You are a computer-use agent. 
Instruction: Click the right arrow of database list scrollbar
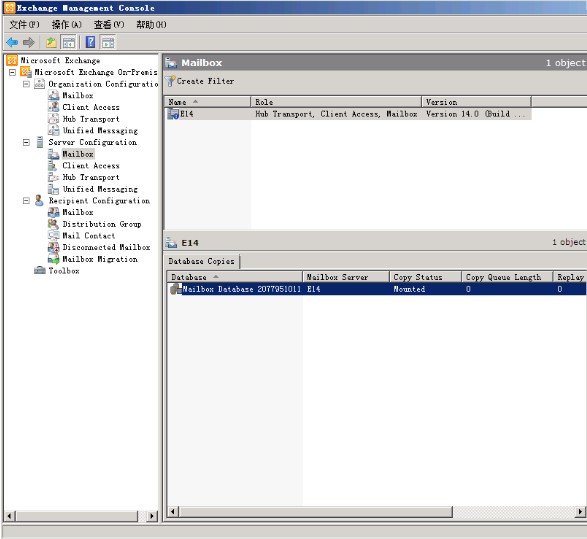point(580,512)
